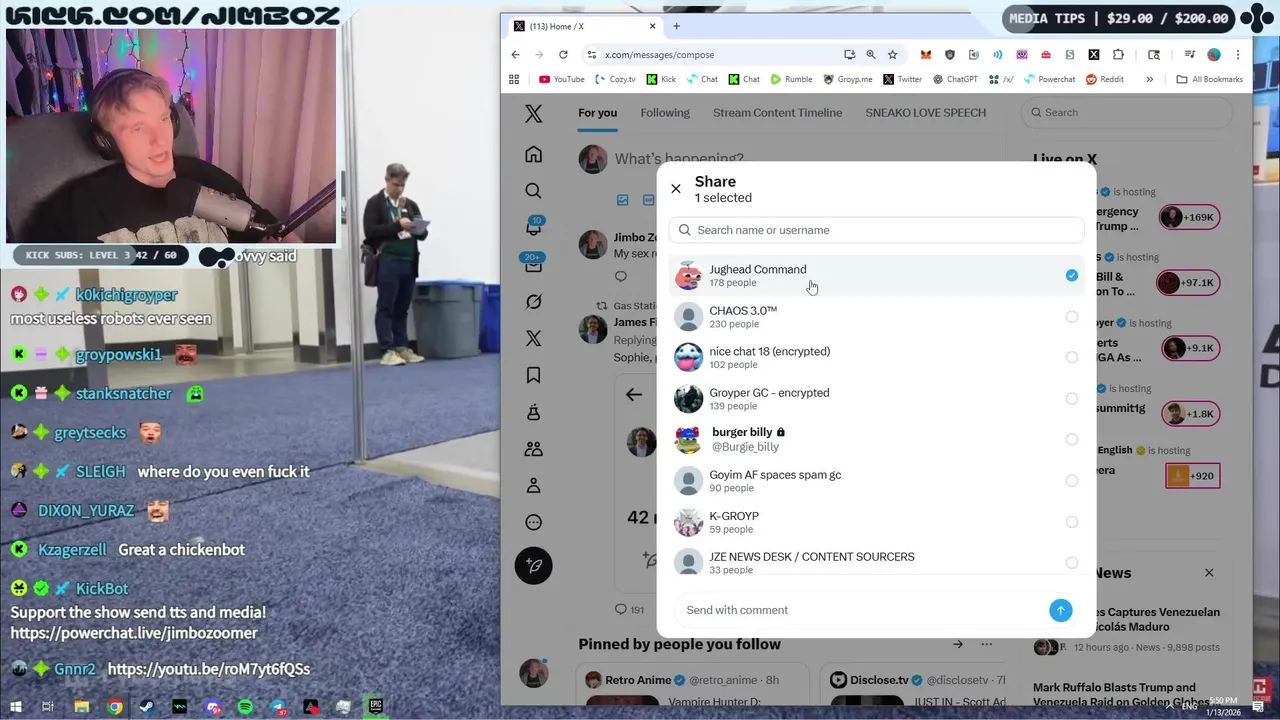Image resolution: width=1280 pixels, height=720 pixels.
Task: Open MetaMask fox extension
Action: point(926,55)
